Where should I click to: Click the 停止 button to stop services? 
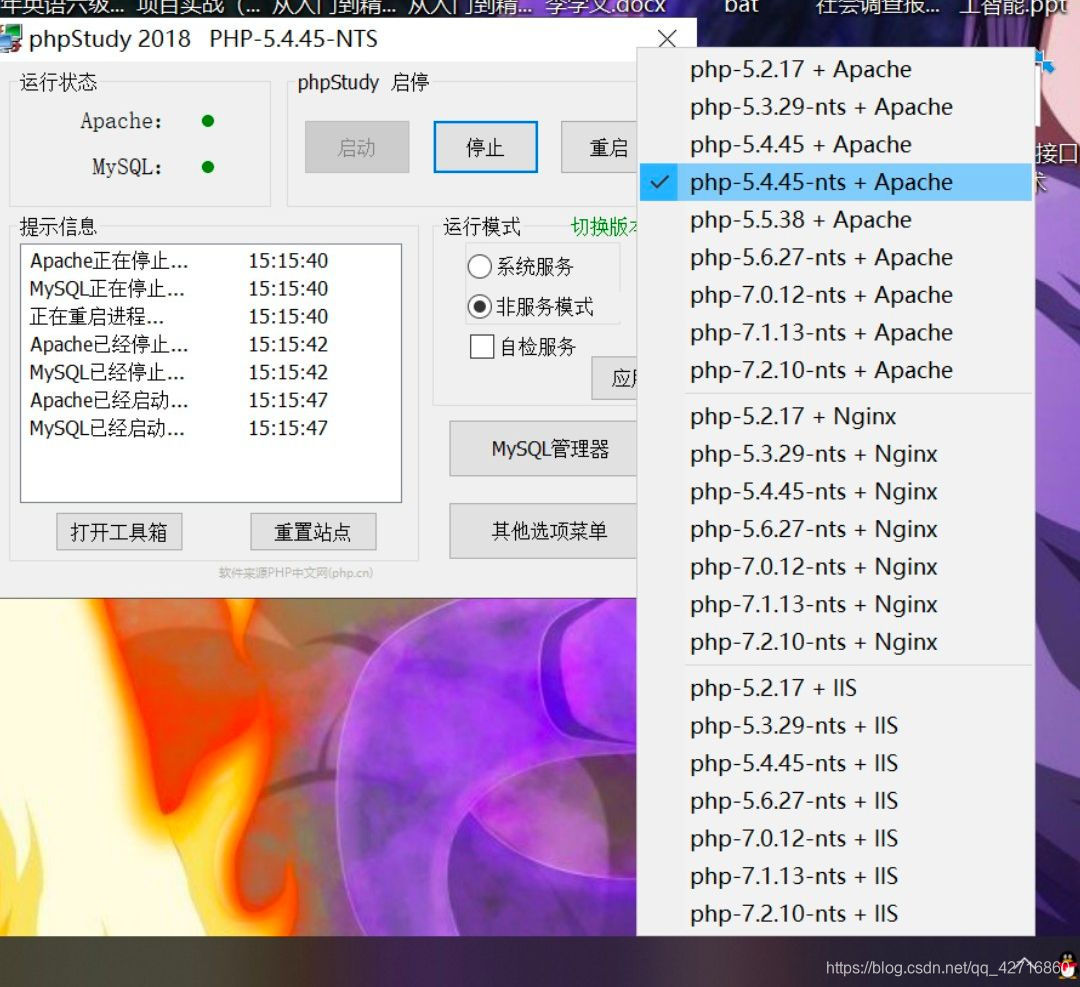click(485, 146)
